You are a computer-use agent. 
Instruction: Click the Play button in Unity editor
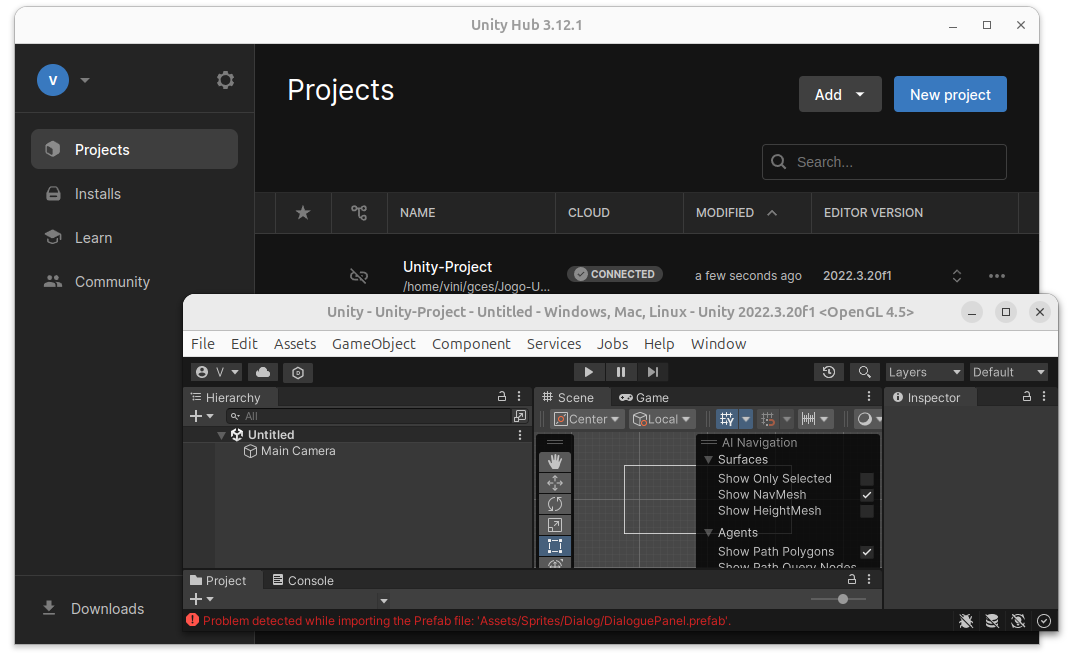589,372
